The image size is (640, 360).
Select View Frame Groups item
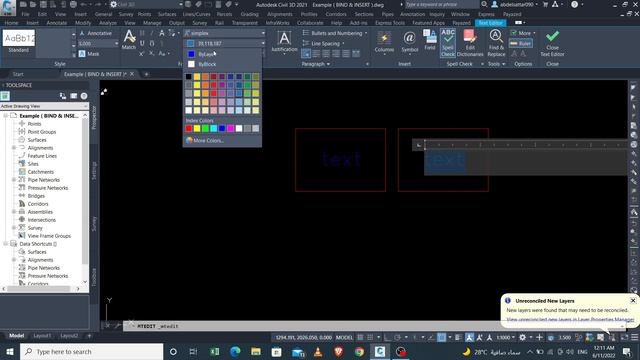coord(49,236)
